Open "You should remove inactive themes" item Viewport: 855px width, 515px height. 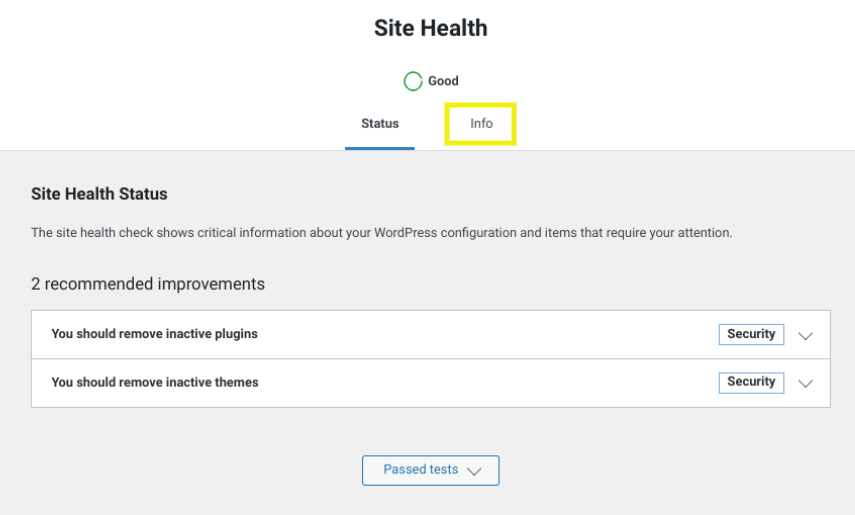click(431, 383)
